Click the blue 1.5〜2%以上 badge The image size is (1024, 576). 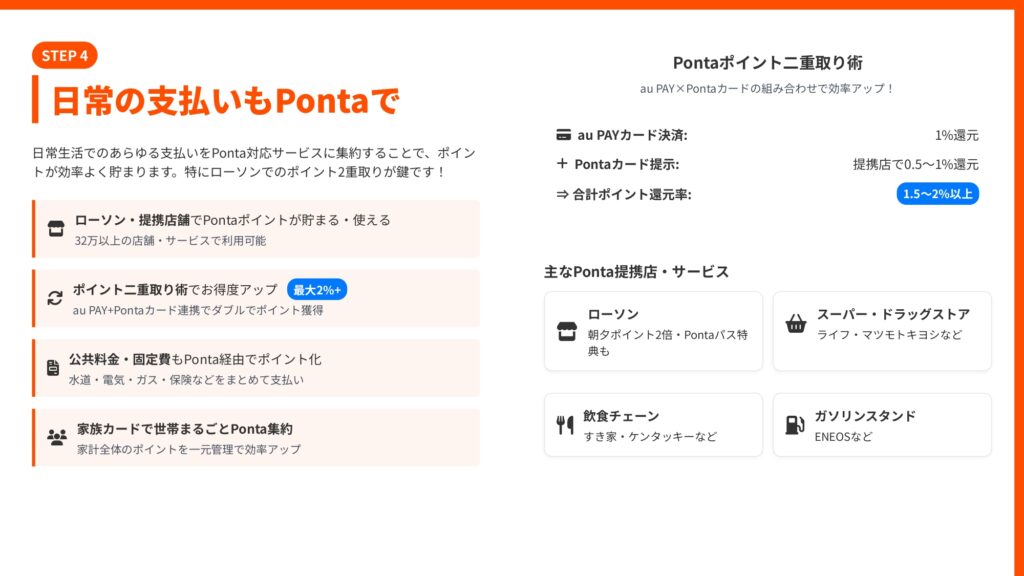tap(937, 194)
